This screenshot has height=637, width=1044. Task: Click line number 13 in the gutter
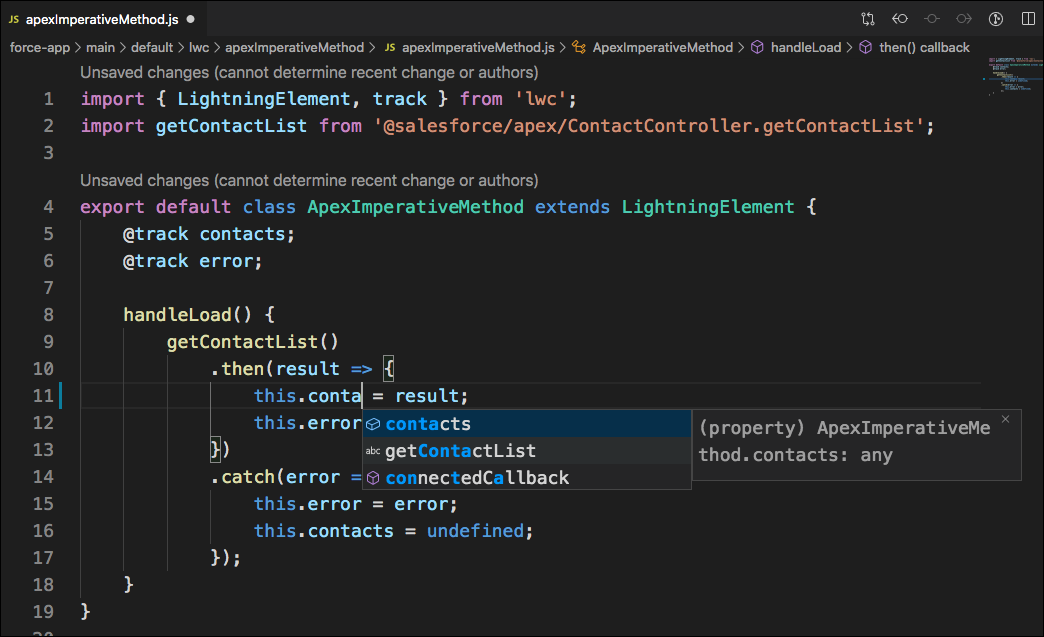click(43, 450)
